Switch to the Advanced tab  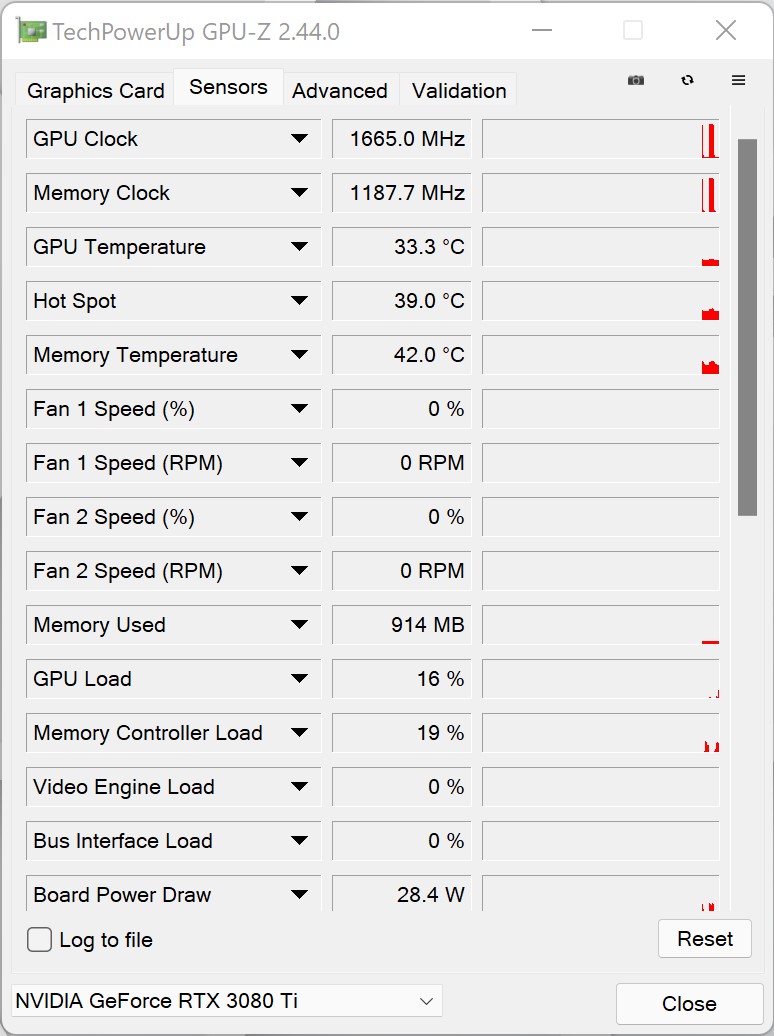pos(340,91)
